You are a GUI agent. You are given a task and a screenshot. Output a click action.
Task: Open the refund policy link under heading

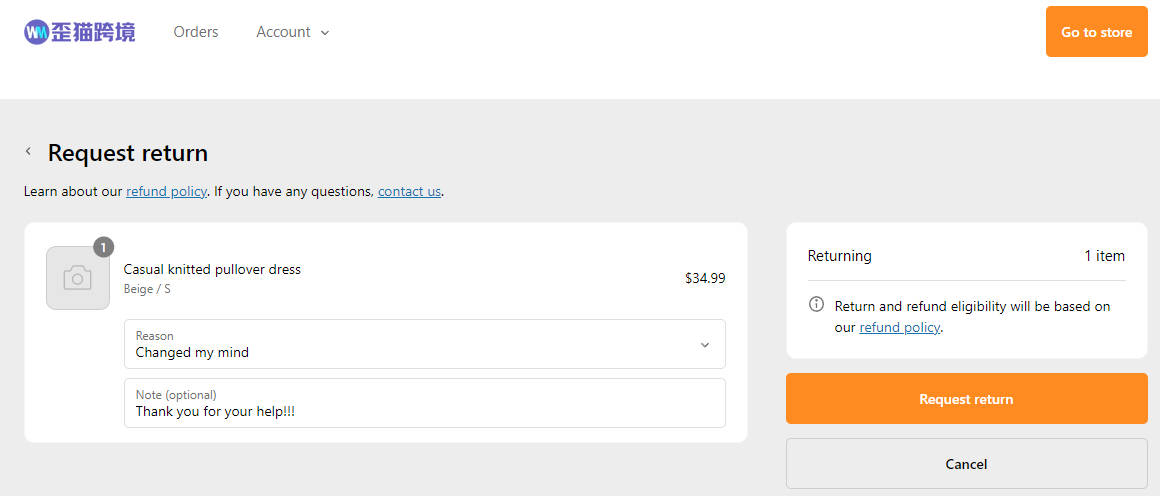(166, 192)
